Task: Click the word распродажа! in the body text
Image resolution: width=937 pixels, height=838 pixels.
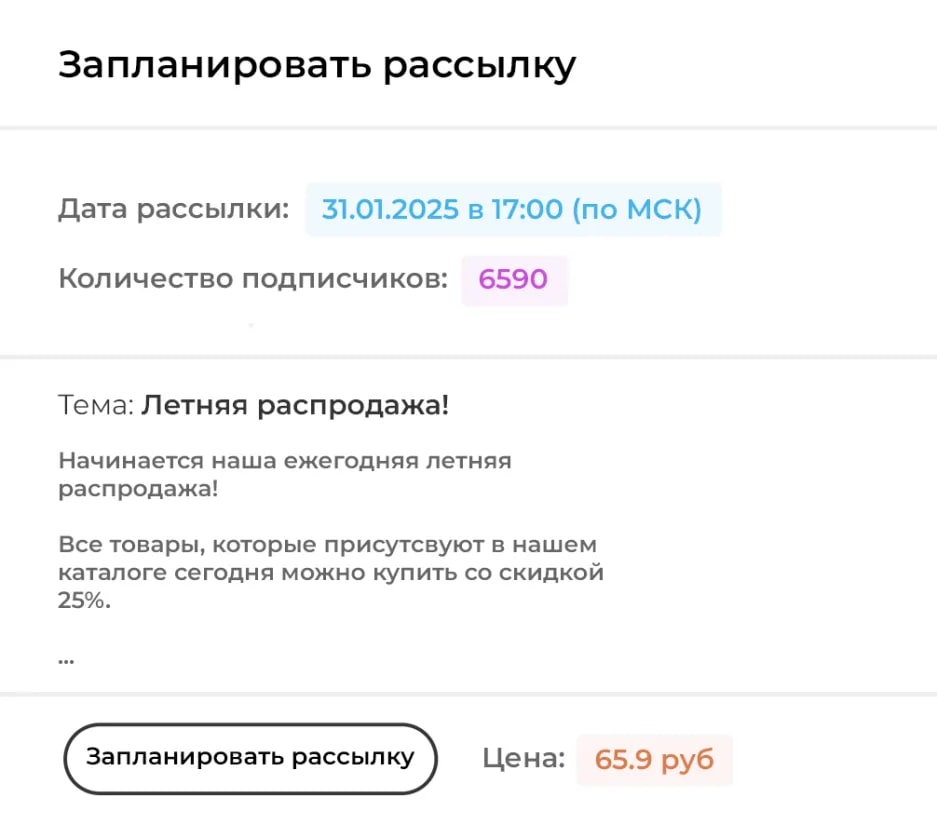Action: click(138, 490)
